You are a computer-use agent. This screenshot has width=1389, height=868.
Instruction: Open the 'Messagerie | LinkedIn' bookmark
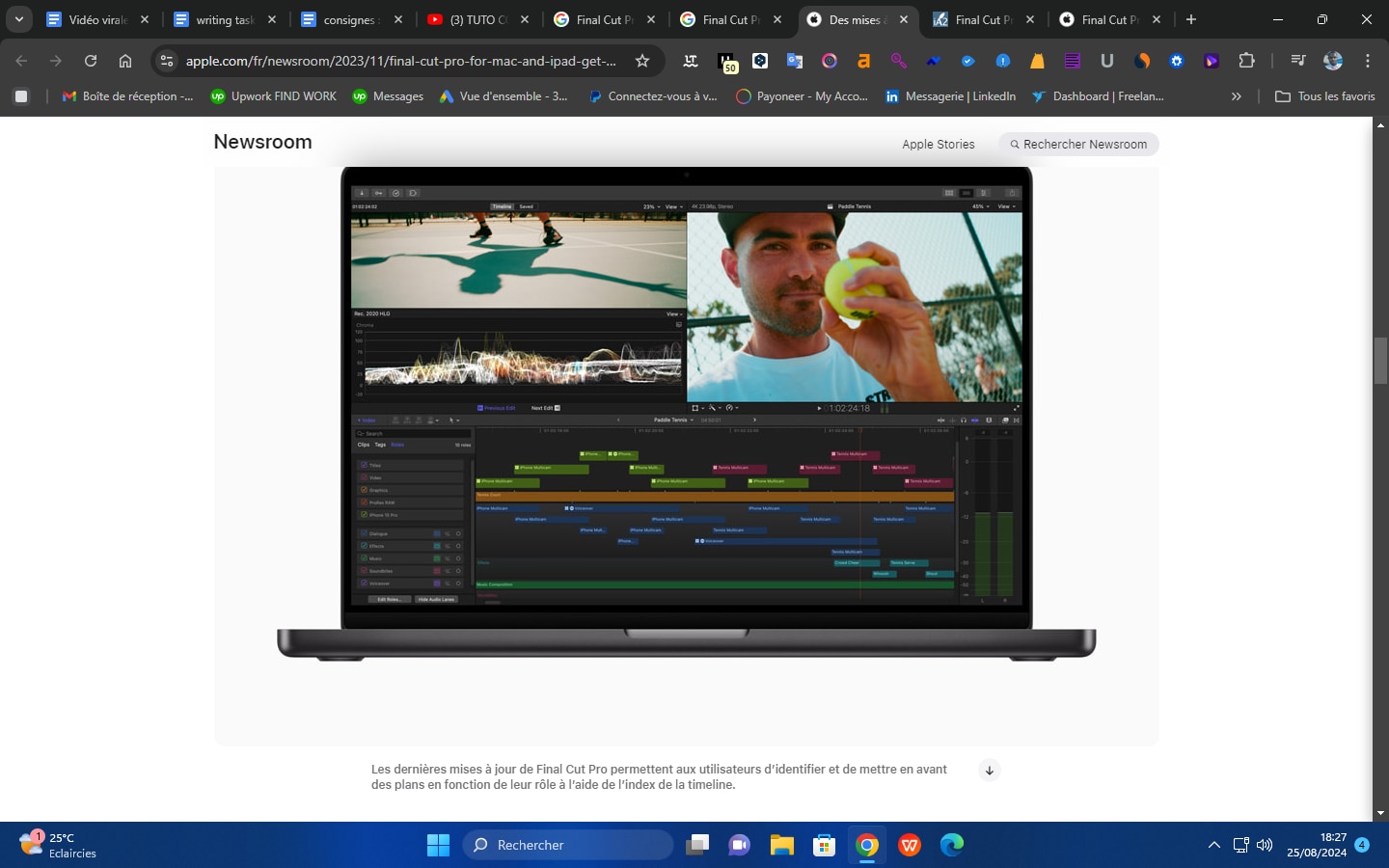click(x=950, y=95)
